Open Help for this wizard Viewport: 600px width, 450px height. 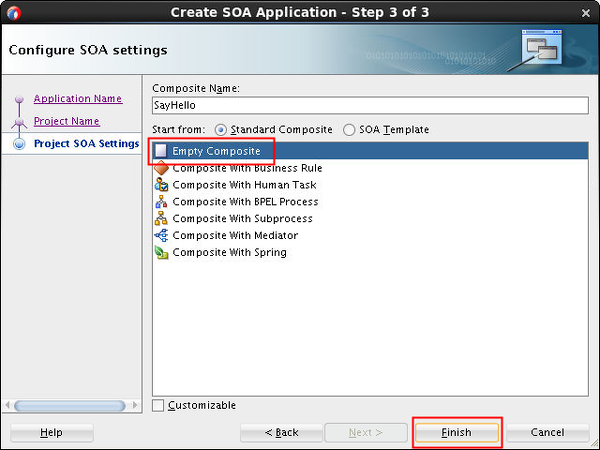51,432
